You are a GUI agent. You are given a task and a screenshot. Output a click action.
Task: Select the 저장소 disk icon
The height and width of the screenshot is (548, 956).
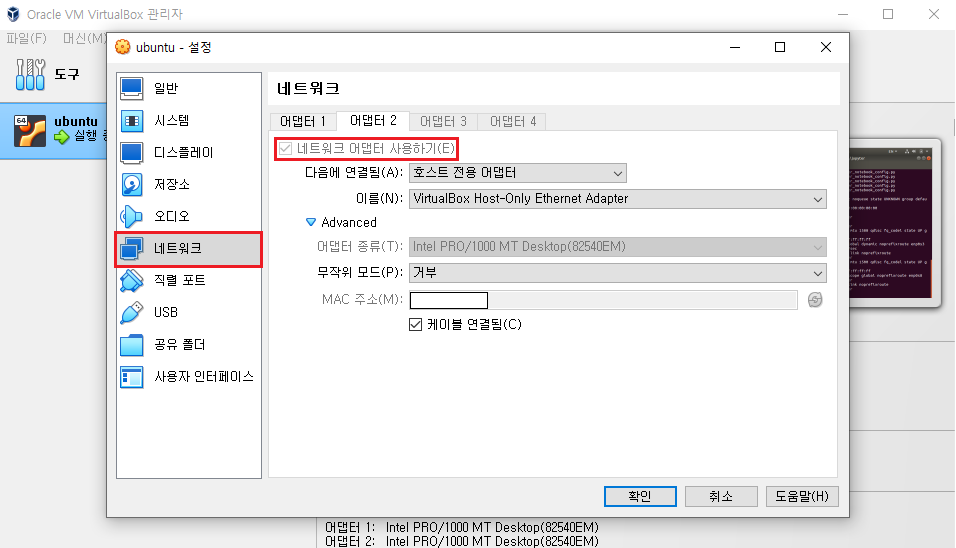pyautogui.click(x=132, y=184)
